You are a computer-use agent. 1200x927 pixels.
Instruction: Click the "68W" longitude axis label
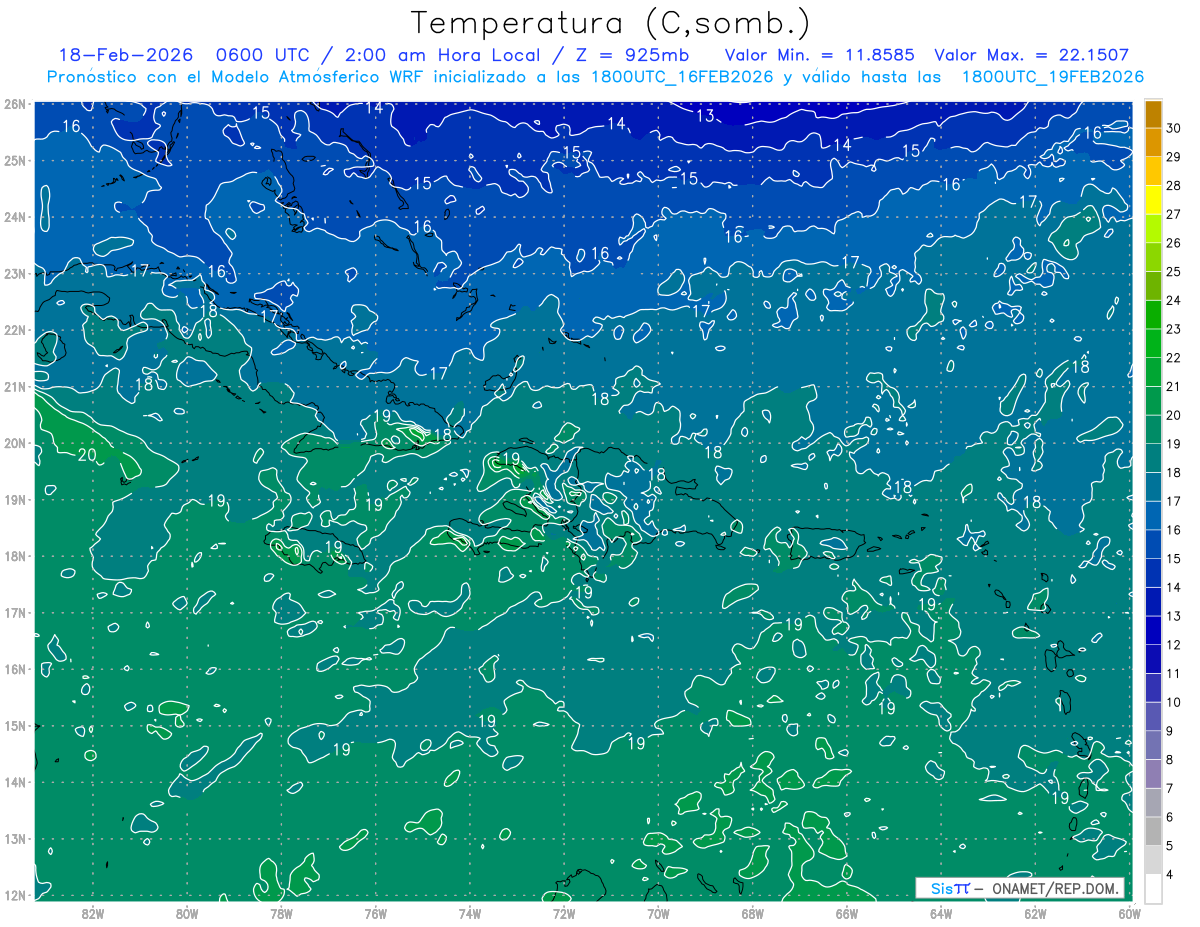coord(753,913)
